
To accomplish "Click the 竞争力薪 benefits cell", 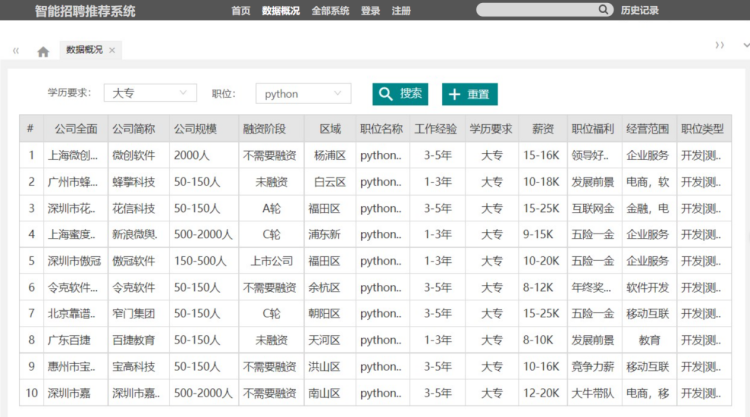I will (593, 367).
